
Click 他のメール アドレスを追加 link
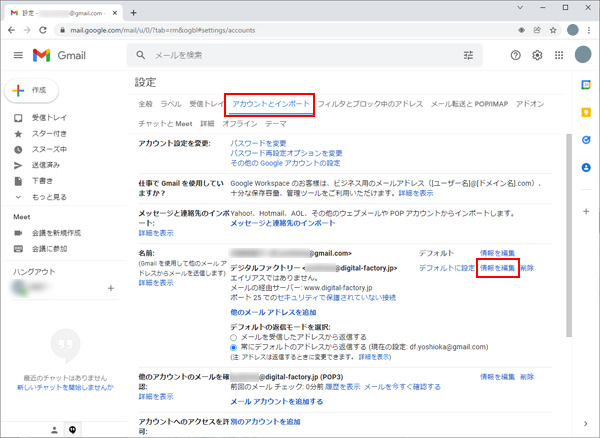pyautogui.click(x=280, y=313)
